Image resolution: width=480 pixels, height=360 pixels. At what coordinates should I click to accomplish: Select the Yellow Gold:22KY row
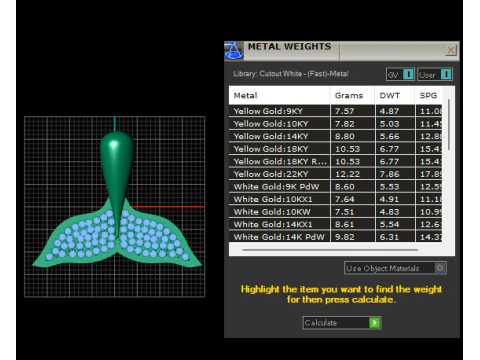point(336,174)
